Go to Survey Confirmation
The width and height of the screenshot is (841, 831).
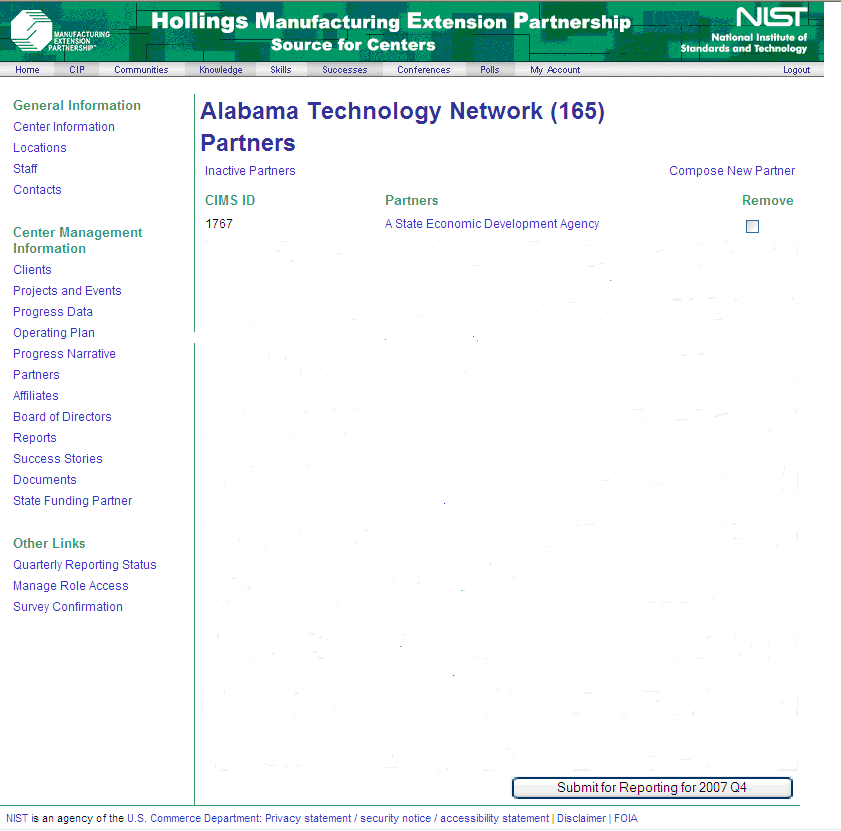[x=68, y=607]
